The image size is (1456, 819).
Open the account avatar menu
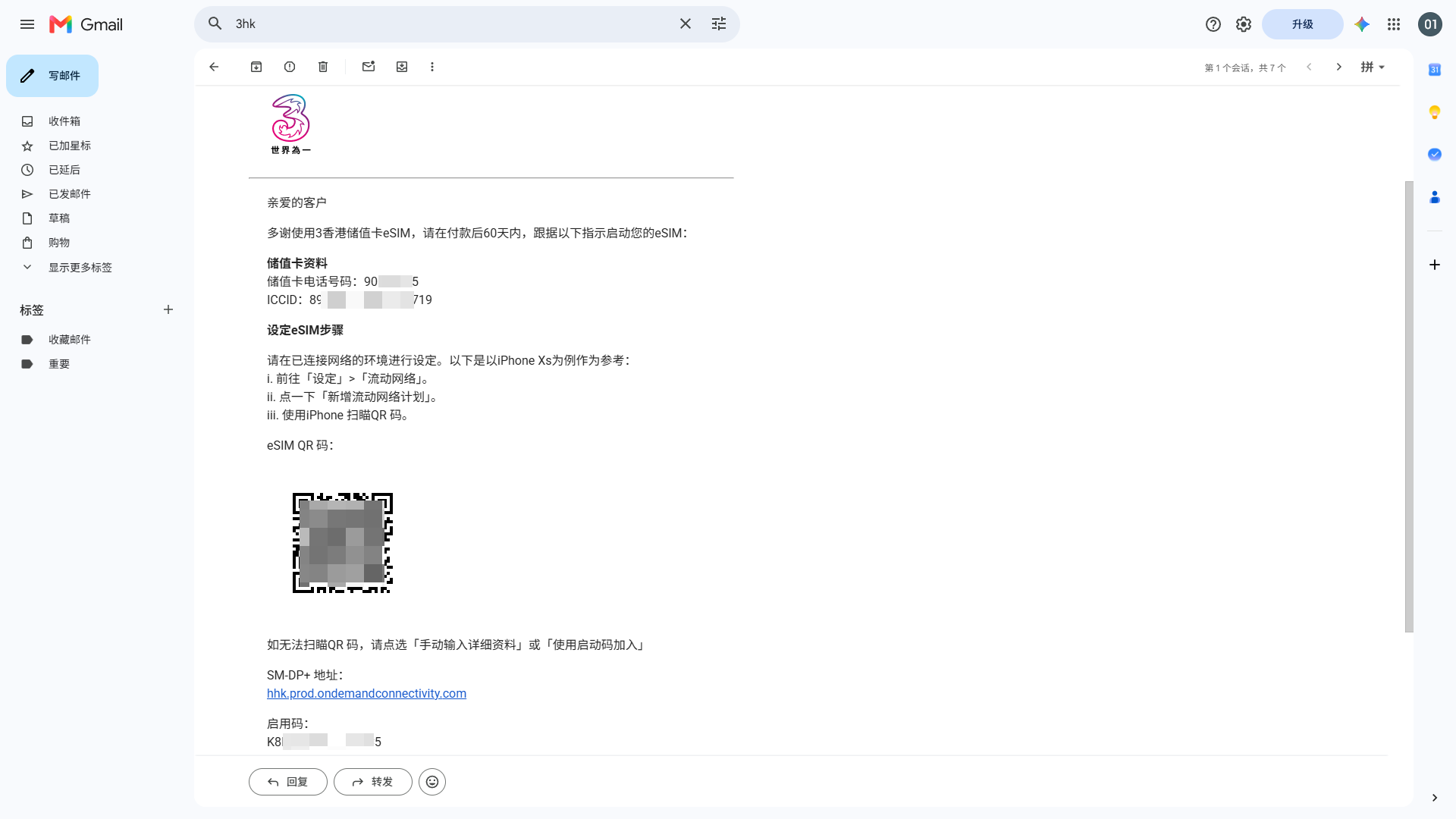click(1430, 24)
